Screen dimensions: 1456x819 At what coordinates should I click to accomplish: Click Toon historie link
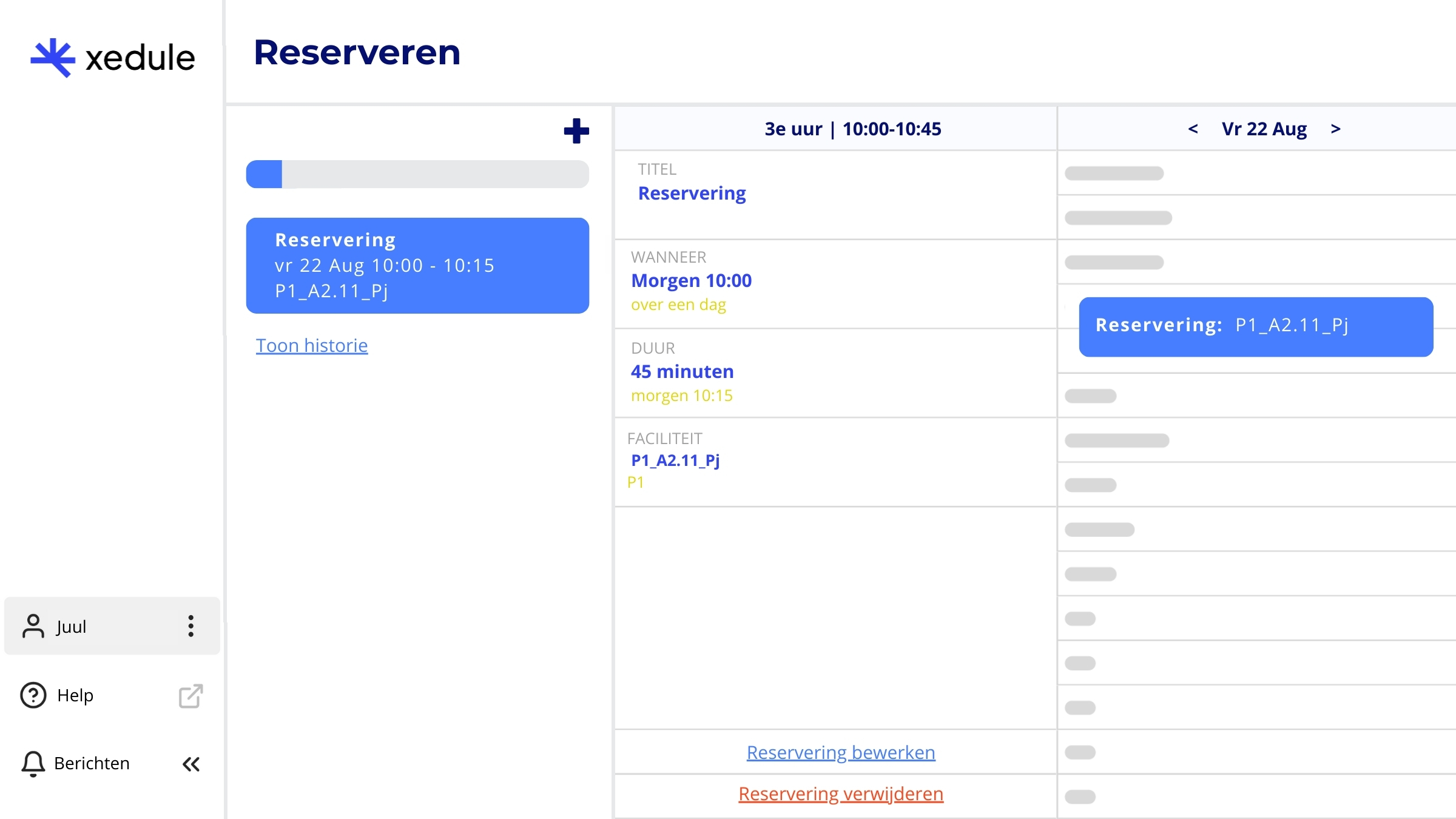pos(312,345)
